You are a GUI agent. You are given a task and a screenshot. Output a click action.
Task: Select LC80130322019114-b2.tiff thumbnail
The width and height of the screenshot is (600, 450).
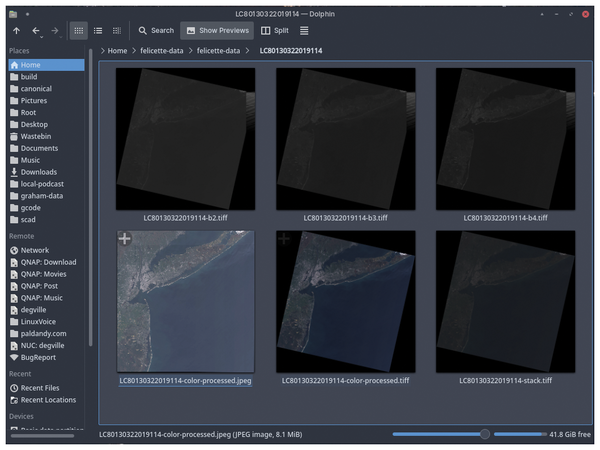pyautogui.click(x=186, y=139)
